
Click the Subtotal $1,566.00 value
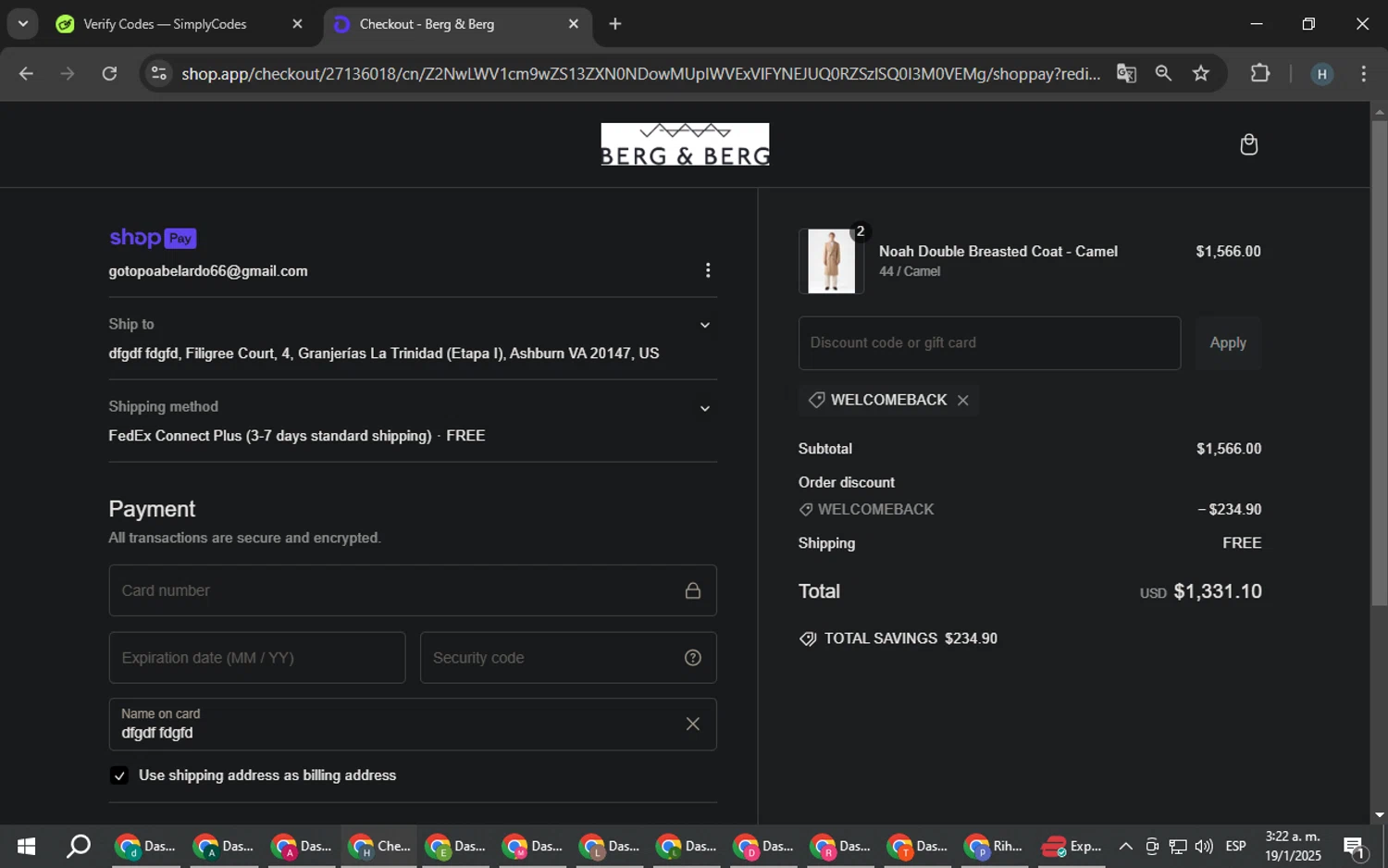(x=1229, y=449)
